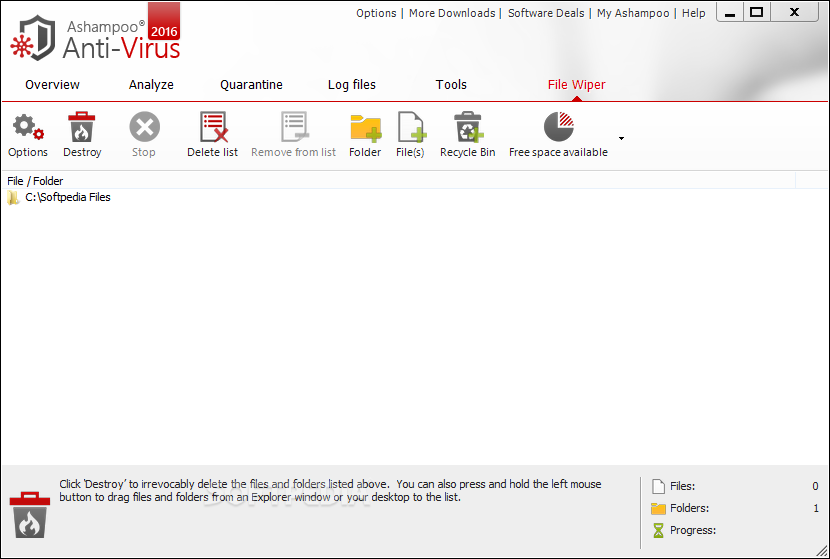Click the Remove from list icon
Viewport: 830px width, 559px height.
pyautogui.click(x=294, y=127)
